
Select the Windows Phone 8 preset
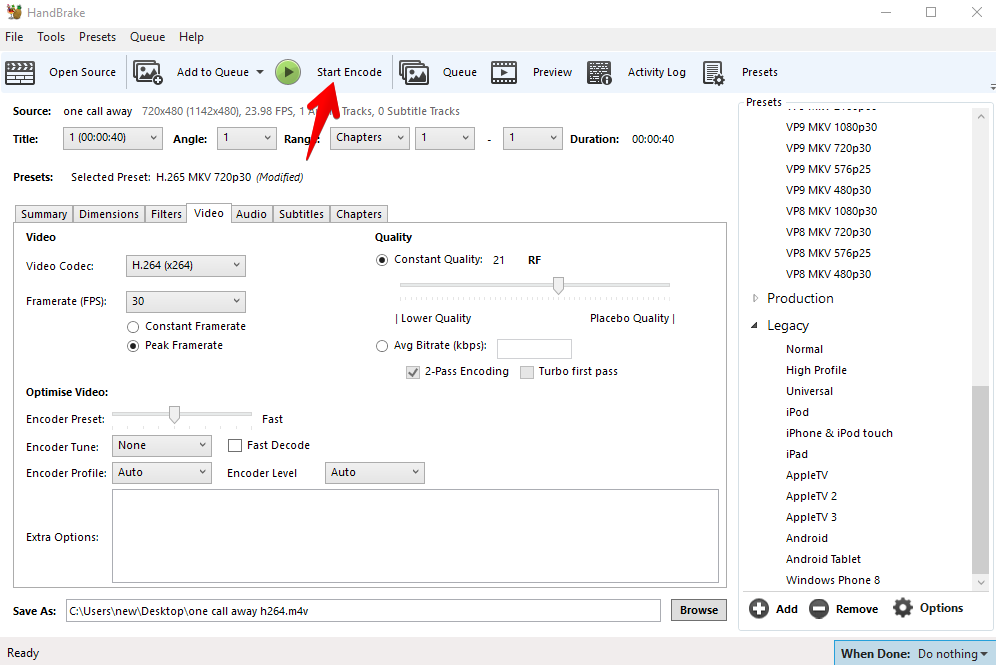tap(833, 580)
